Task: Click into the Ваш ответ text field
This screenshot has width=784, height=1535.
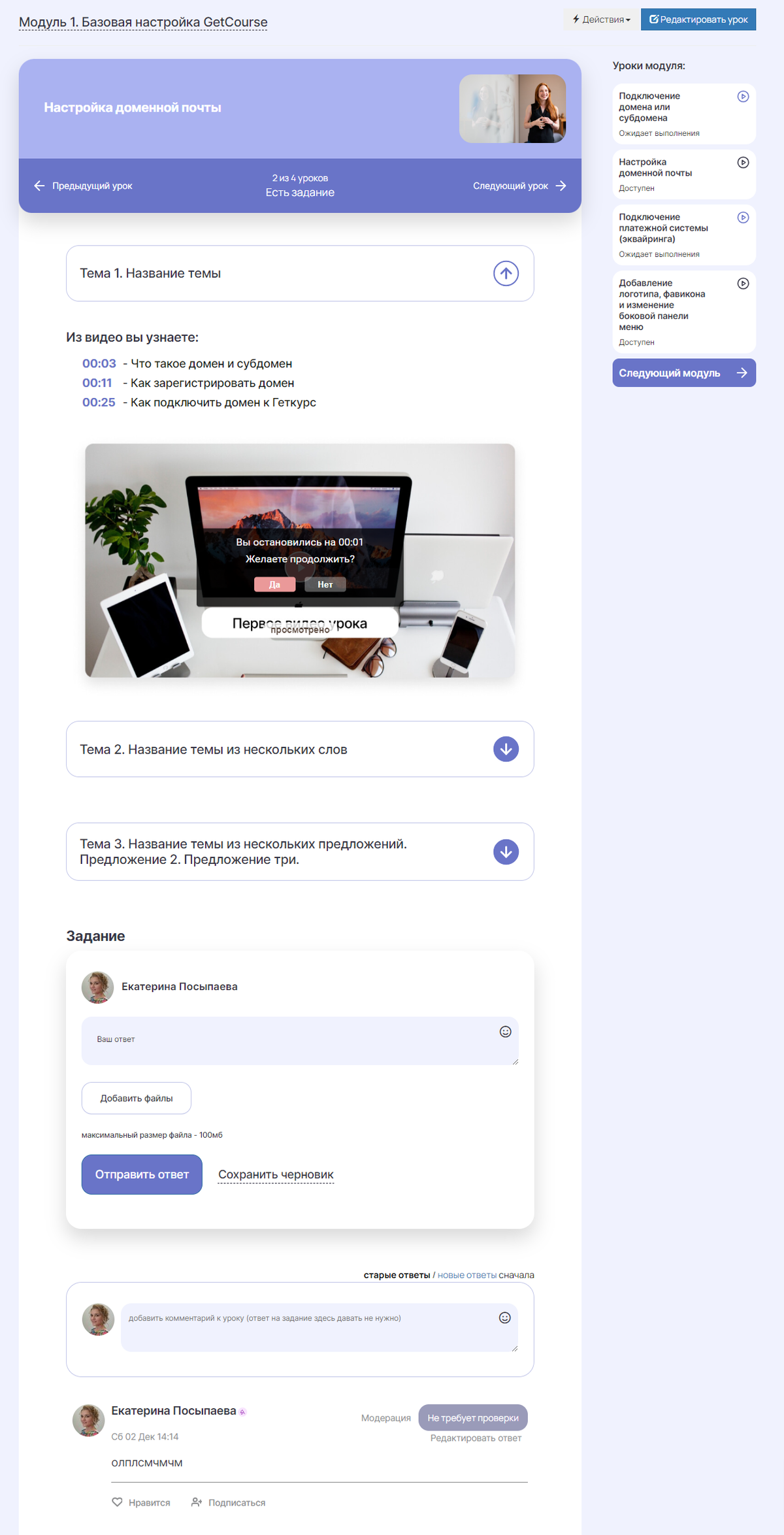Action: pos(300,1040)
